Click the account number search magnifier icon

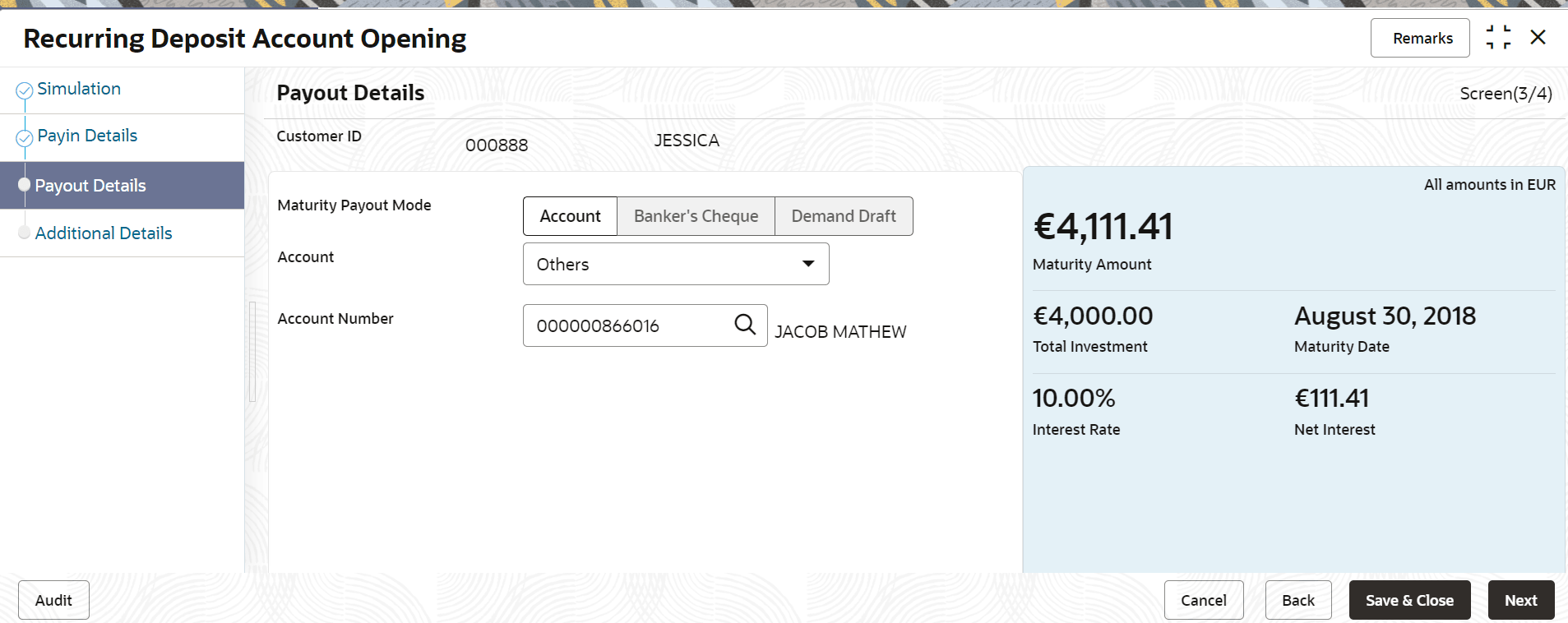[745, 325]
